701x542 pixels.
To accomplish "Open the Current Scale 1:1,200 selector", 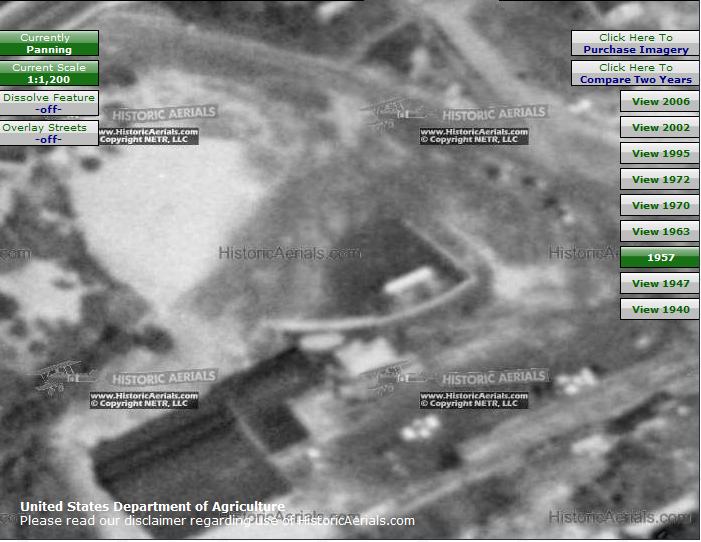I will pos(49,73).
